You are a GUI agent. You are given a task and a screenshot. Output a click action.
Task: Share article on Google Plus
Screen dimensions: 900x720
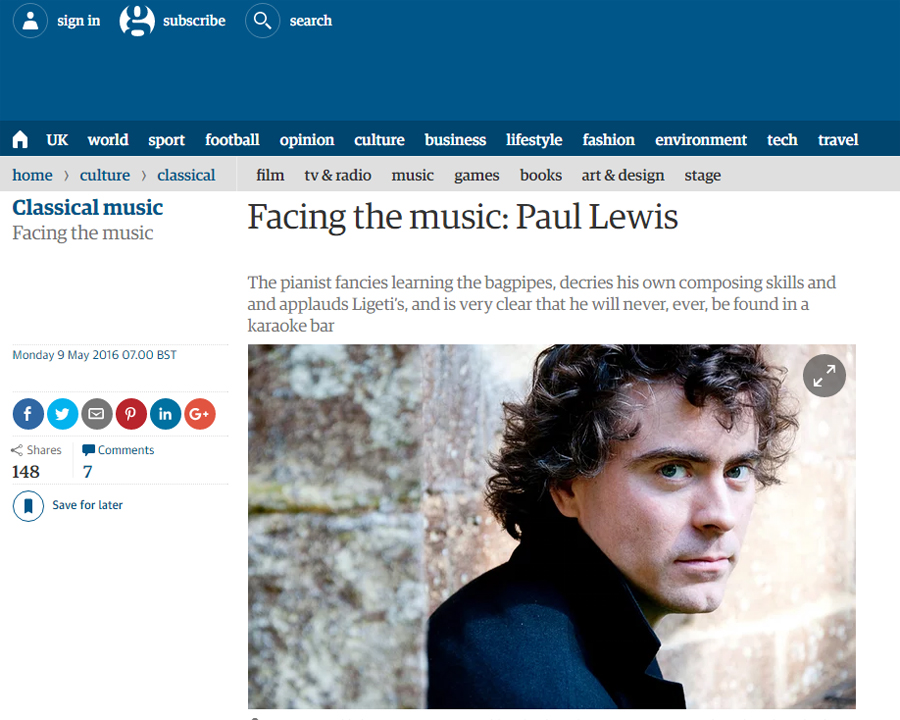click(x=200, y=413)
